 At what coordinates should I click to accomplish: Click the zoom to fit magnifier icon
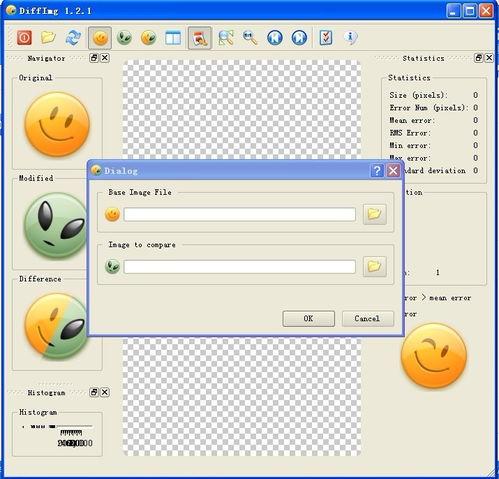[x=226, y=38]
